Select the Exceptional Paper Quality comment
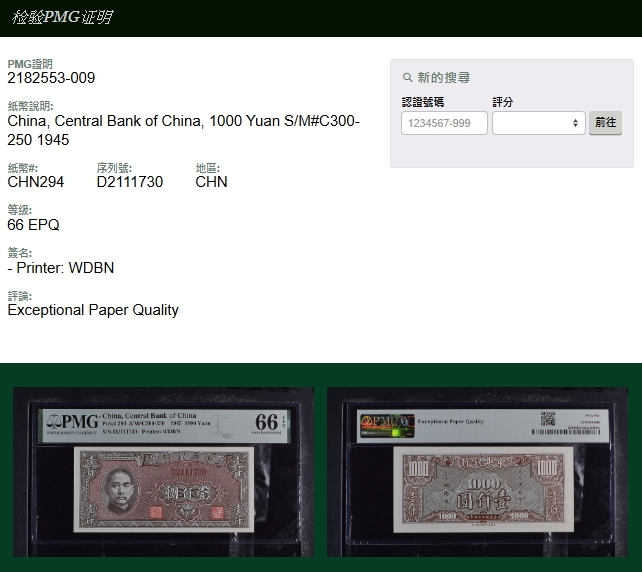The image size is (642, 572). coord(93,310)
